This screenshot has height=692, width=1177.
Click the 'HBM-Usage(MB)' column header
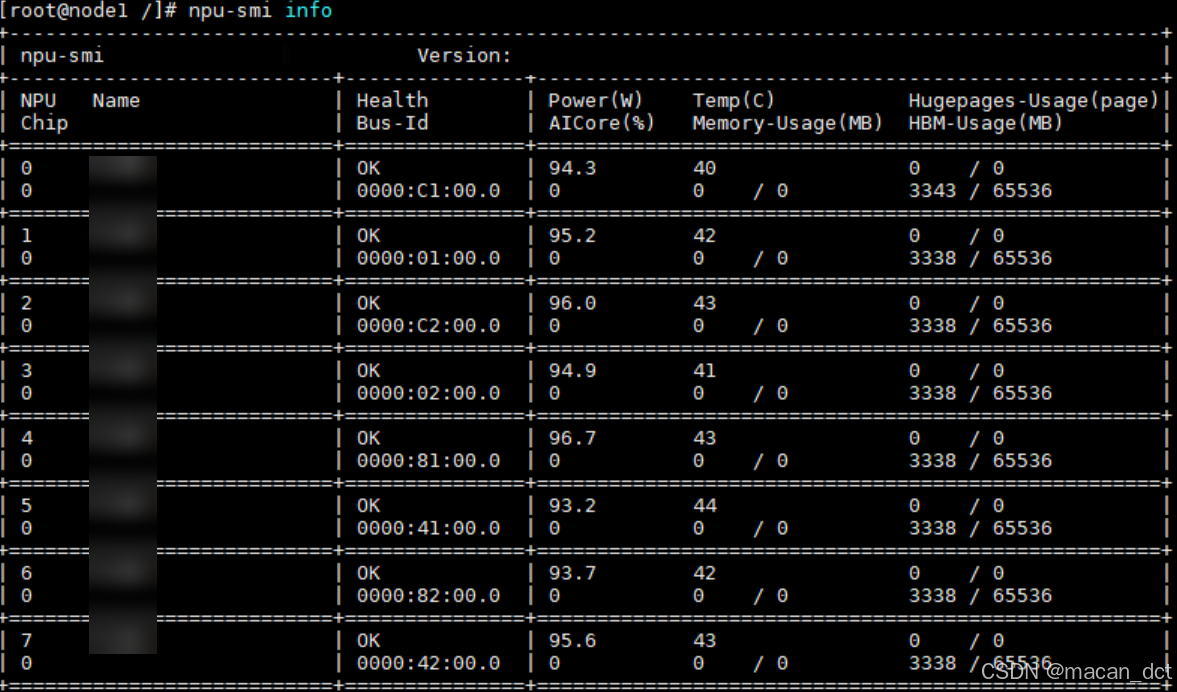986,123
